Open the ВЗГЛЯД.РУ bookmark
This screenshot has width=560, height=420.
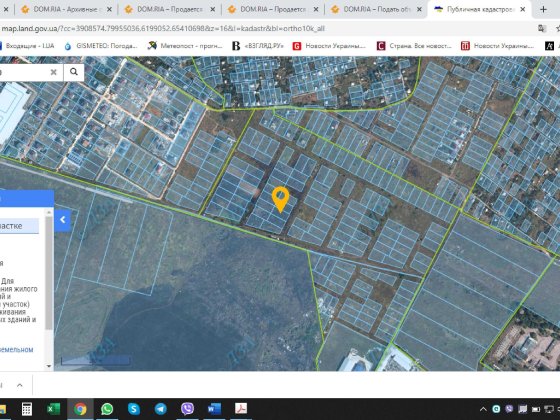tap(258, 46)
